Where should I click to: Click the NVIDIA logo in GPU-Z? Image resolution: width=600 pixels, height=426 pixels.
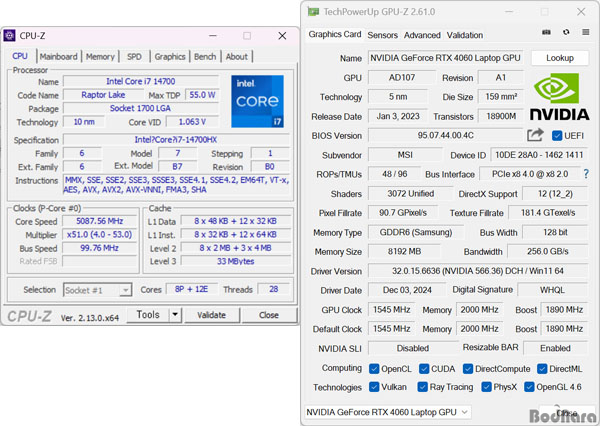pos(559,97)
